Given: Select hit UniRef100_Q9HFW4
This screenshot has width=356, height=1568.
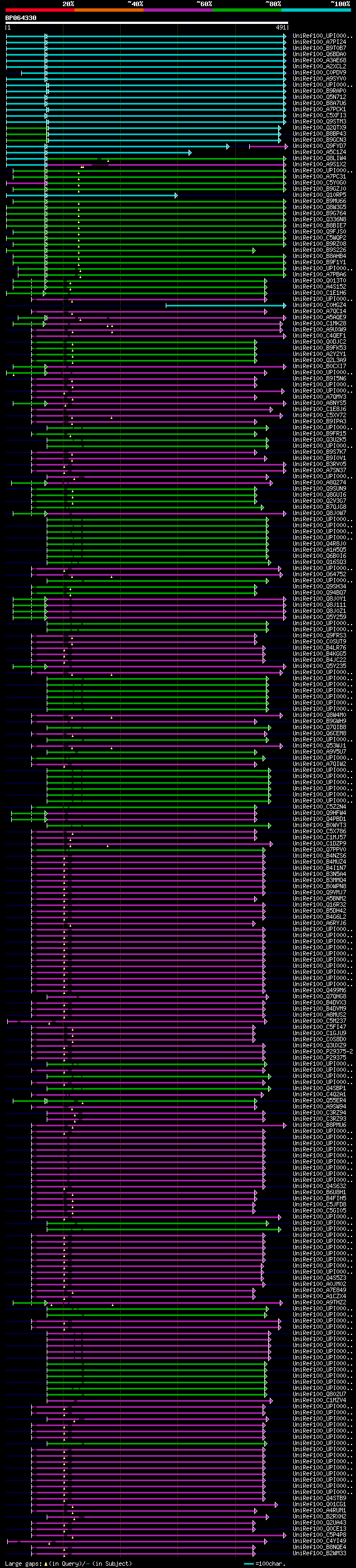Looking at the screenshot, I should click(319, 813).
